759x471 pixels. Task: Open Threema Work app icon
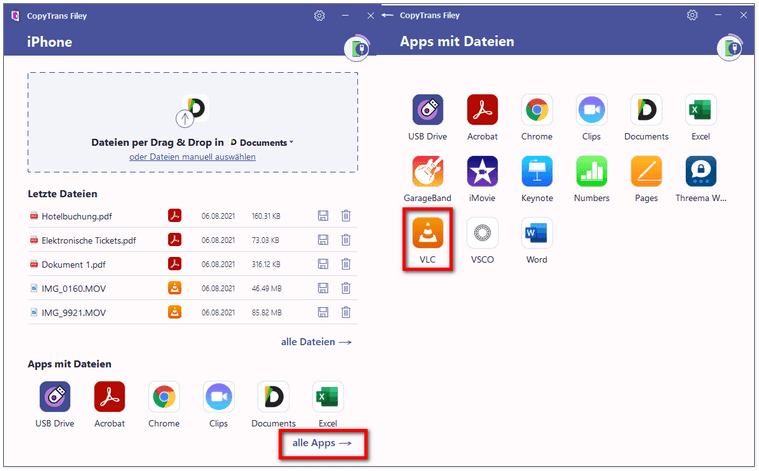tap(701, 171)
